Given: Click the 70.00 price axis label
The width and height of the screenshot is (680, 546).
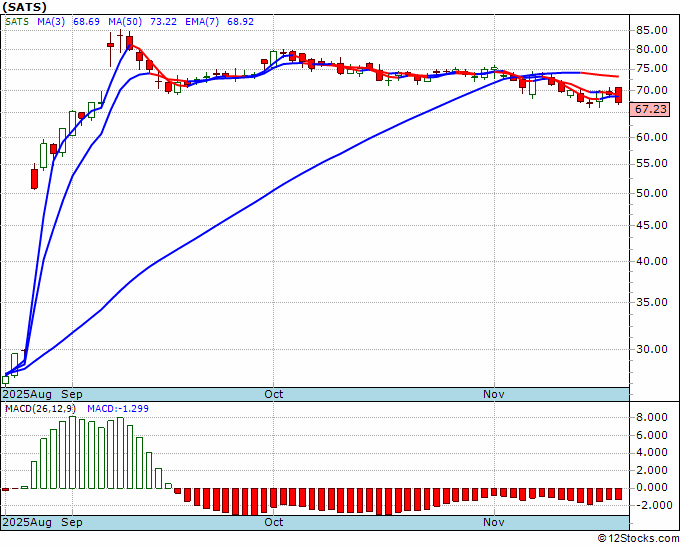Looking at the screenshot, I should (651, 90).
